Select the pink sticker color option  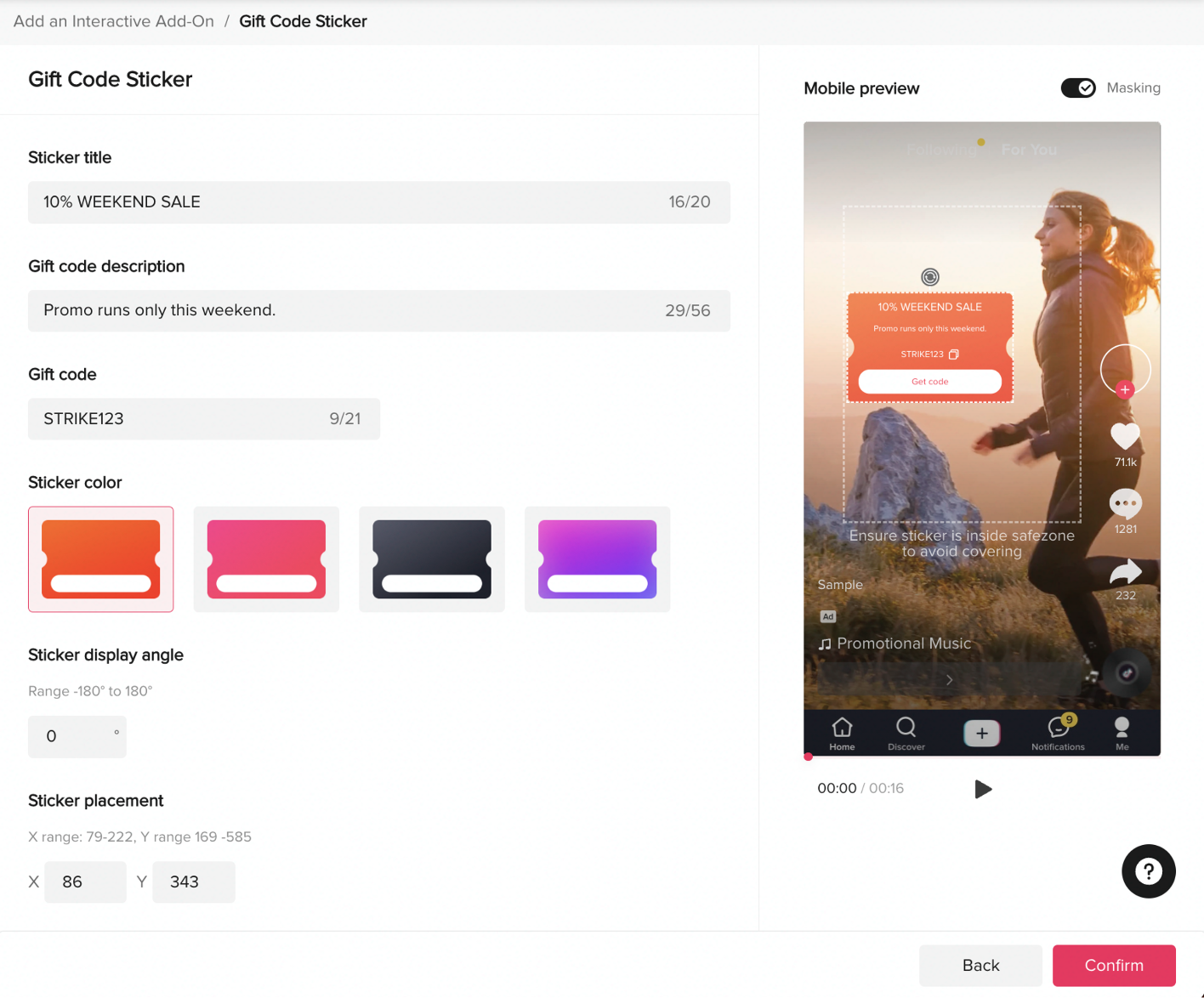point(266,559)
